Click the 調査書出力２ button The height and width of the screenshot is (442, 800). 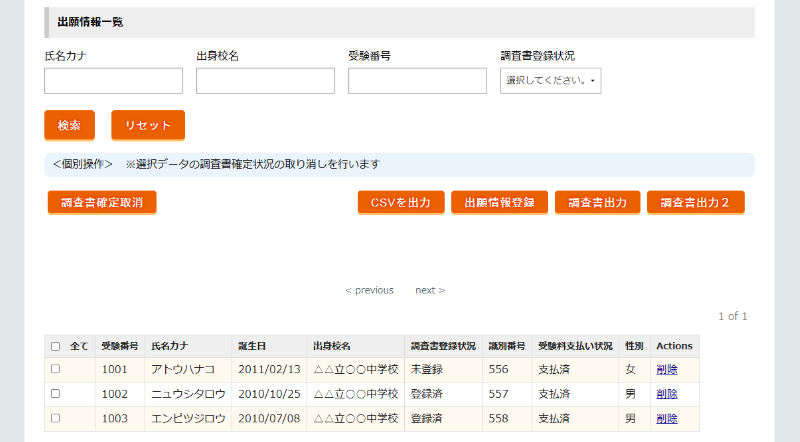pyautogui.click(x=695, y=203)
